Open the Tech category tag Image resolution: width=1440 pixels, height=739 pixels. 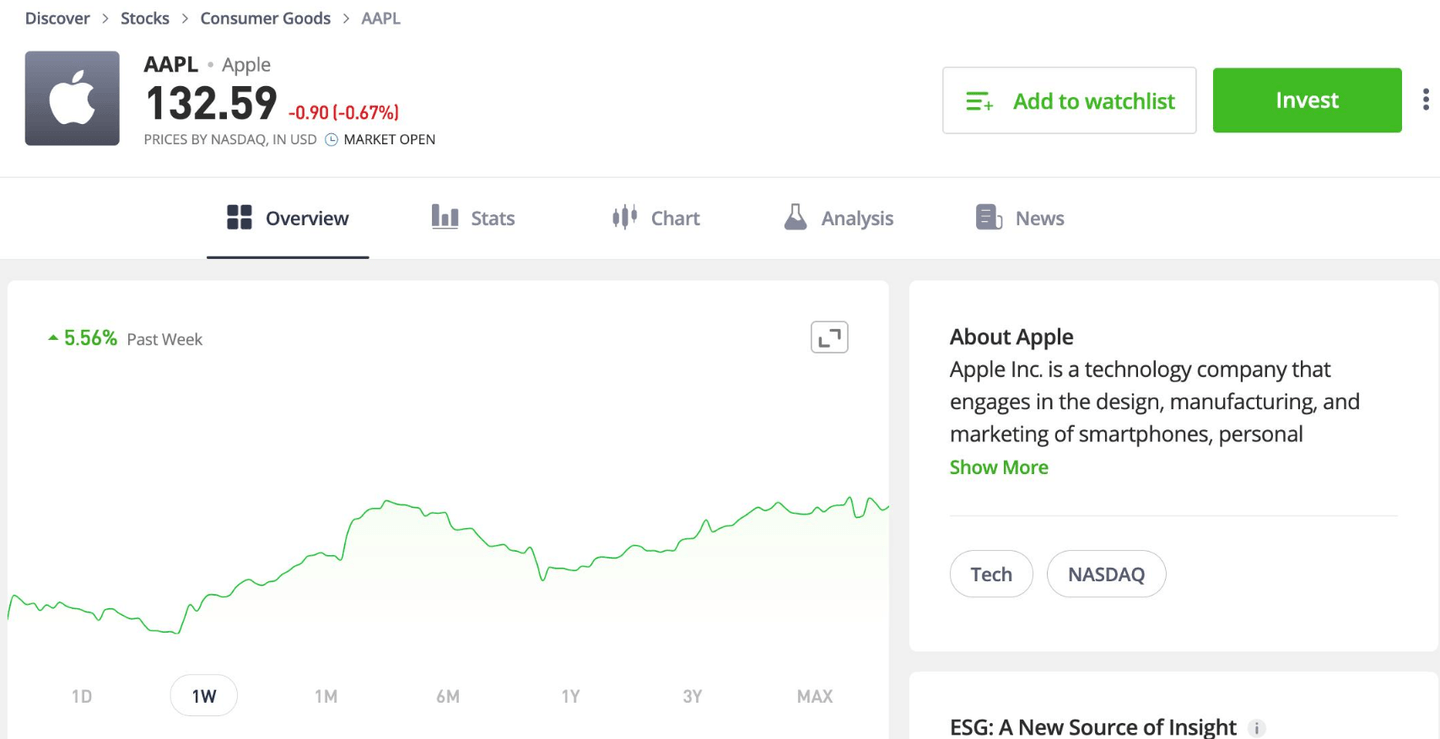coord(991,573)
